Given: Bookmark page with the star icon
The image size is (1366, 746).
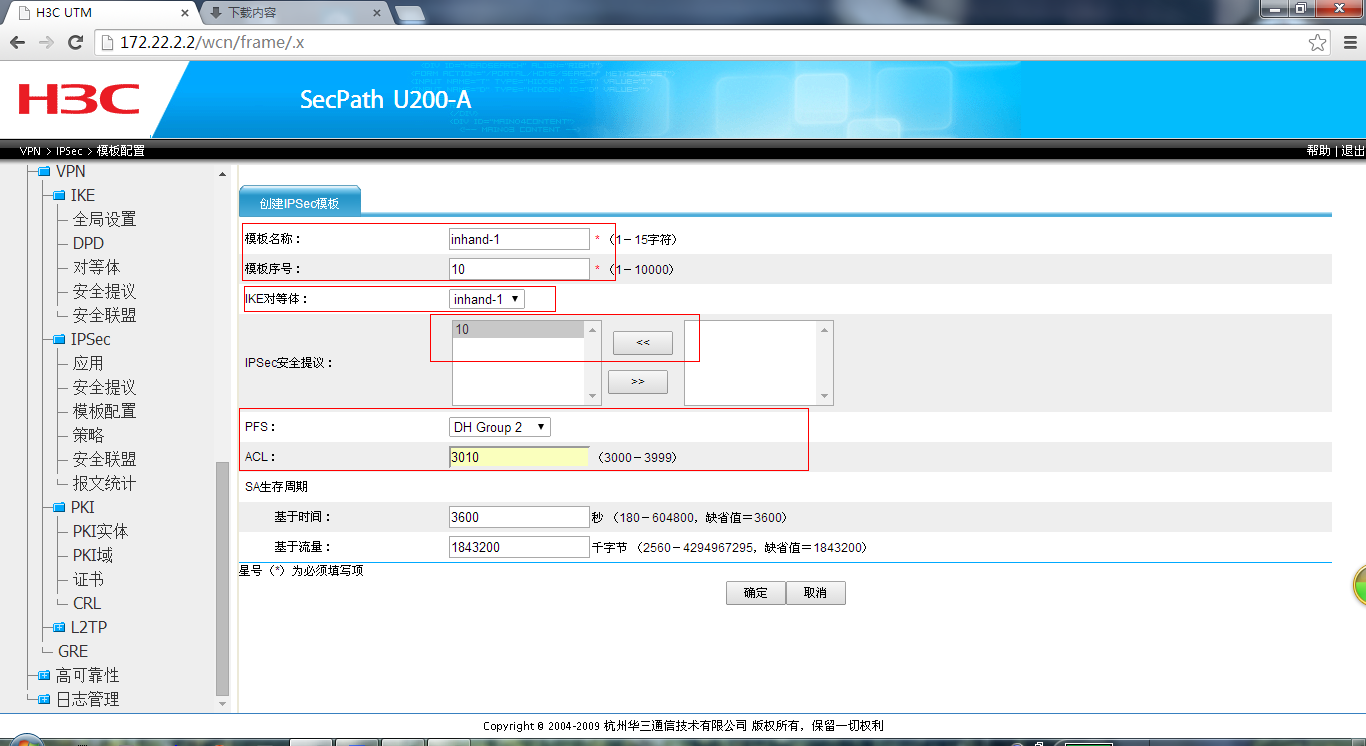Looking at the screenshot, I should 1318,42.
